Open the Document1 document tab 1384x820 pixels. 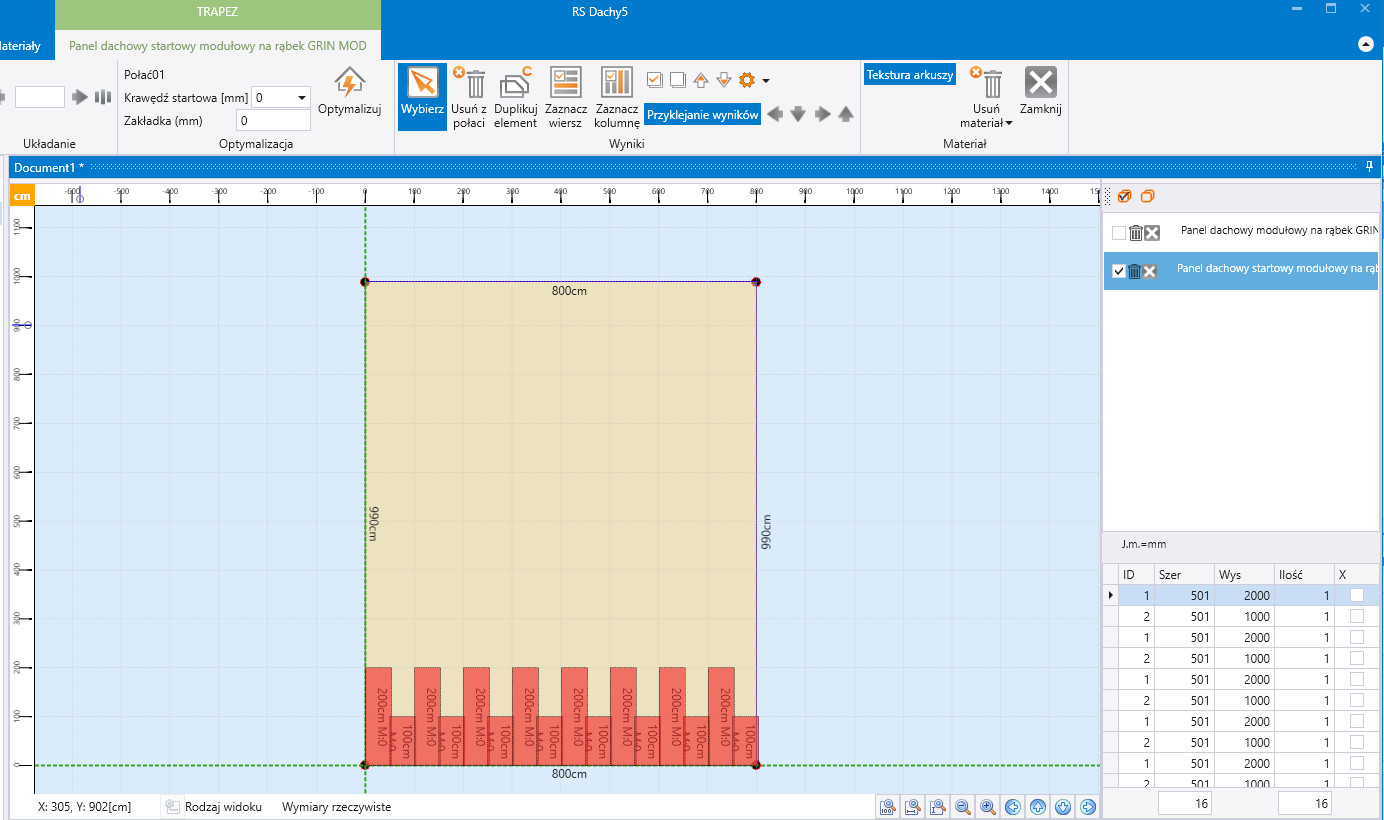[x=50, y=167]
